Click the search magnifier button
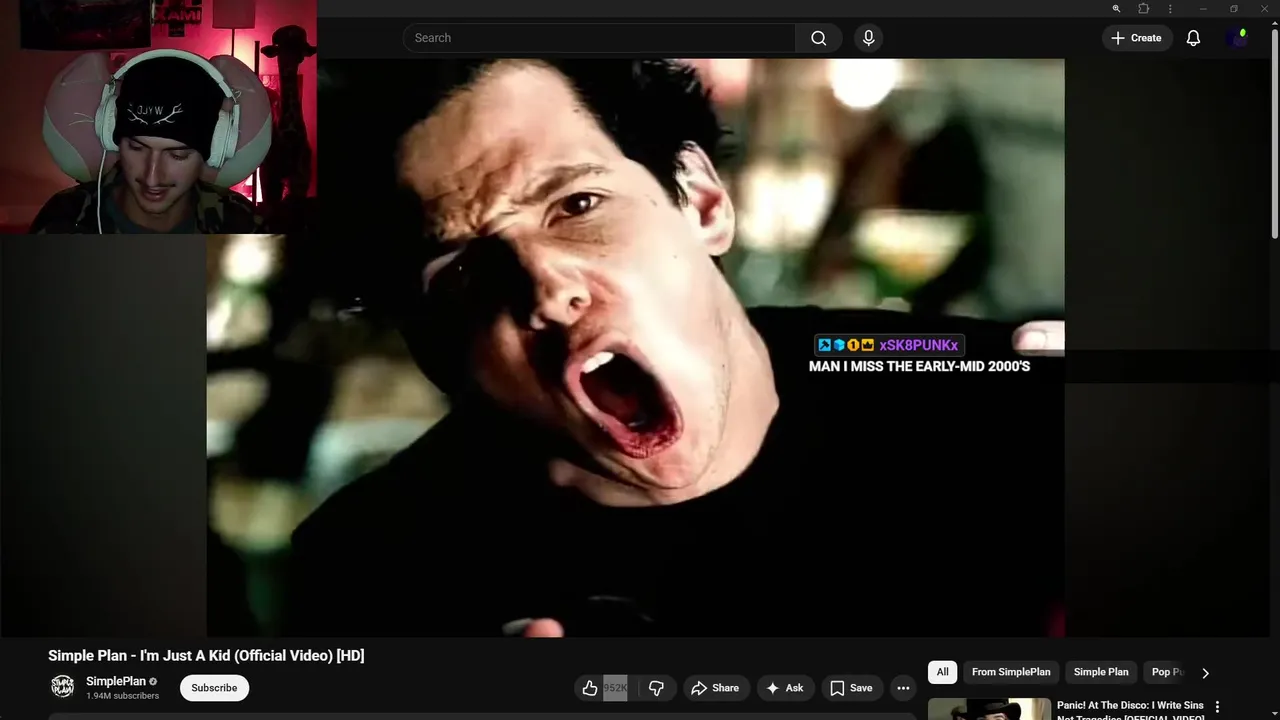The image size is (1280, 720). [x=819, y=38]
